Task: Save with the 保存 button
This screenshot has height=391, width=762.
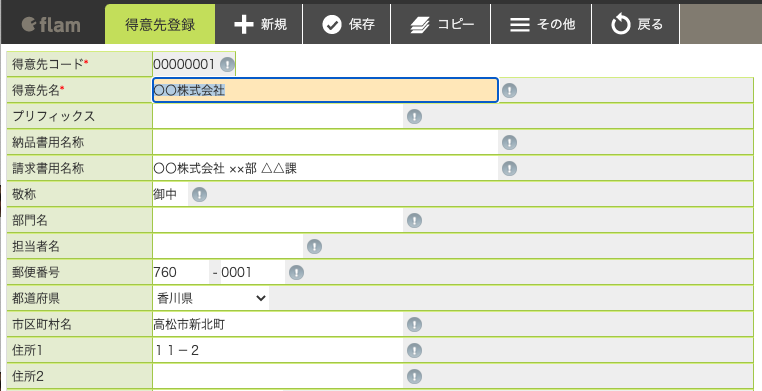Action: click(347, 24)
